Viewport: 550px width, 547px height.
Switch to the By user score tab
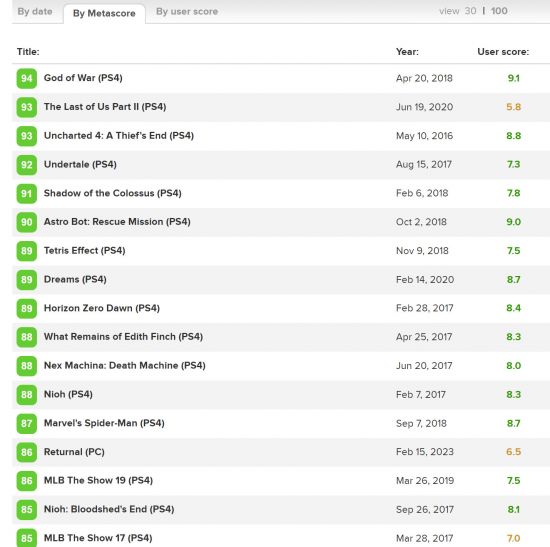click(x=187, y=12)
